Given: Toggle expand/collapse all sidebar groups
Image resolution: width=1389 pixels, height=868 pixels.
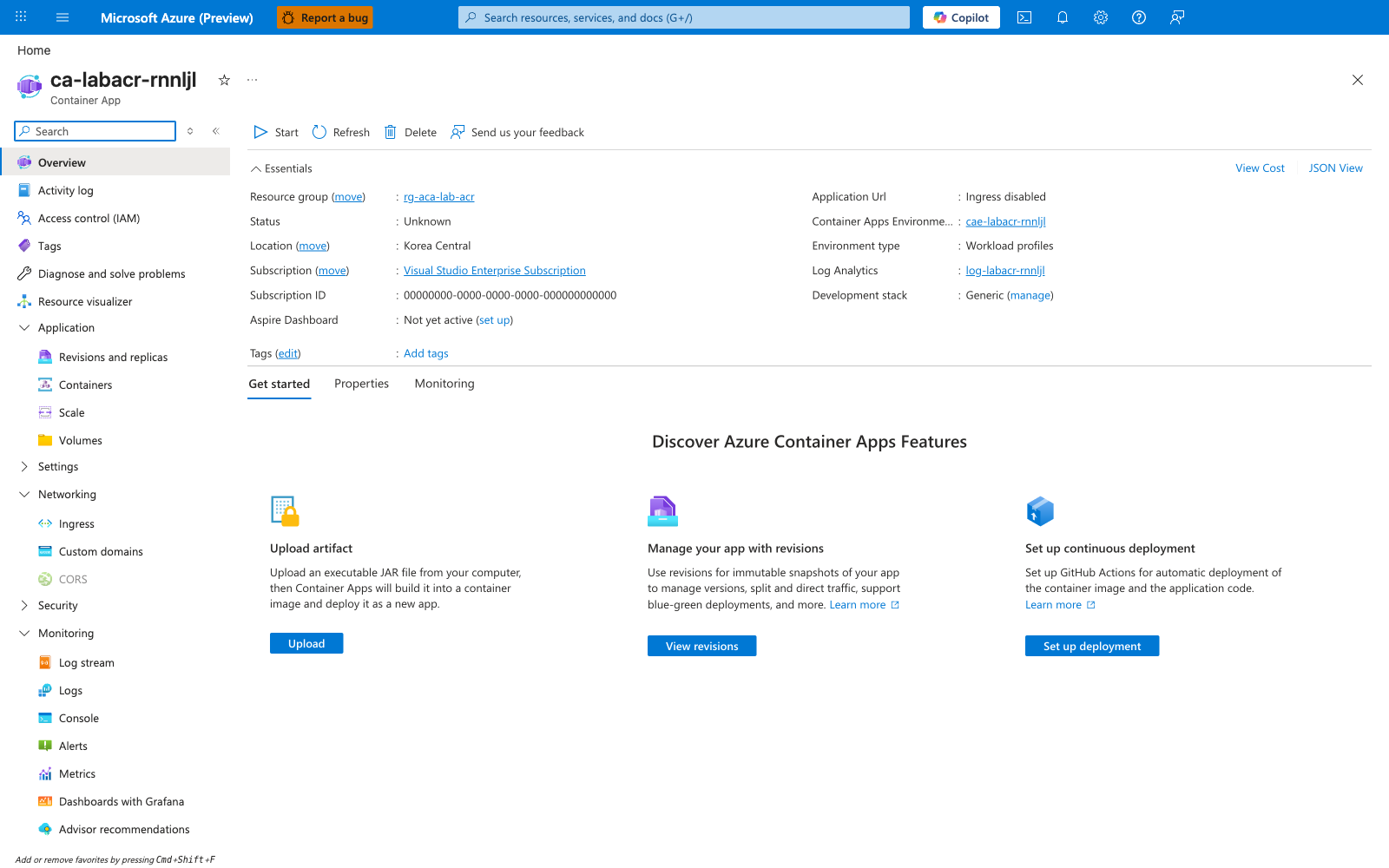Looking at the screenshot, I should coord(190,131).
